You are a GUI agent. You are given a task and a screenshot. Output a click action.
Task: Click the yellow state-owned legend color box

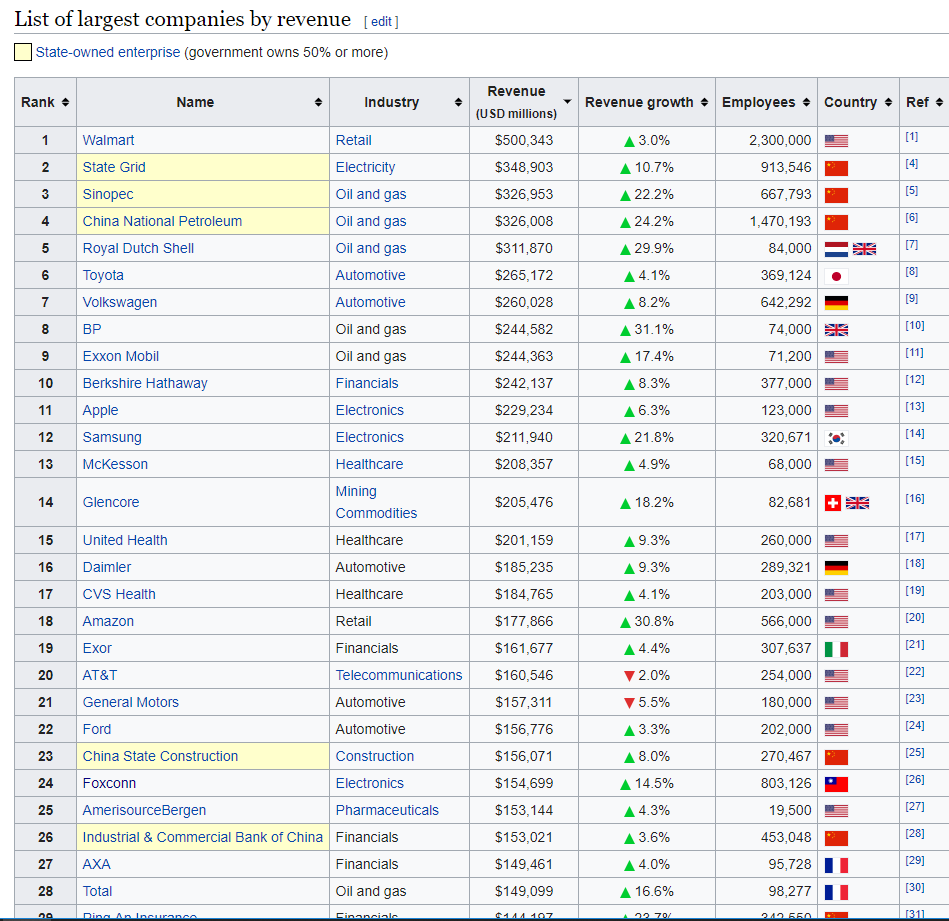pyautogui.click(x=23, y=52)
